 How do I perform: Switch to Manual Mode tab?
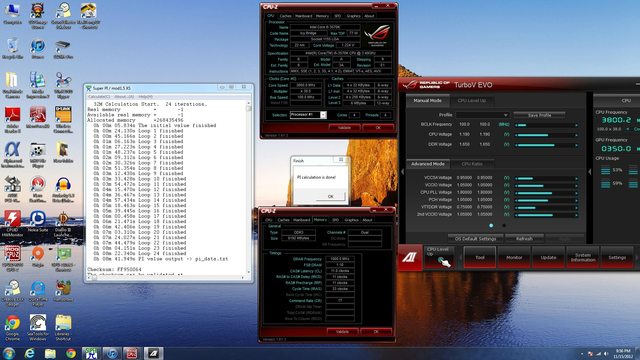427,100
